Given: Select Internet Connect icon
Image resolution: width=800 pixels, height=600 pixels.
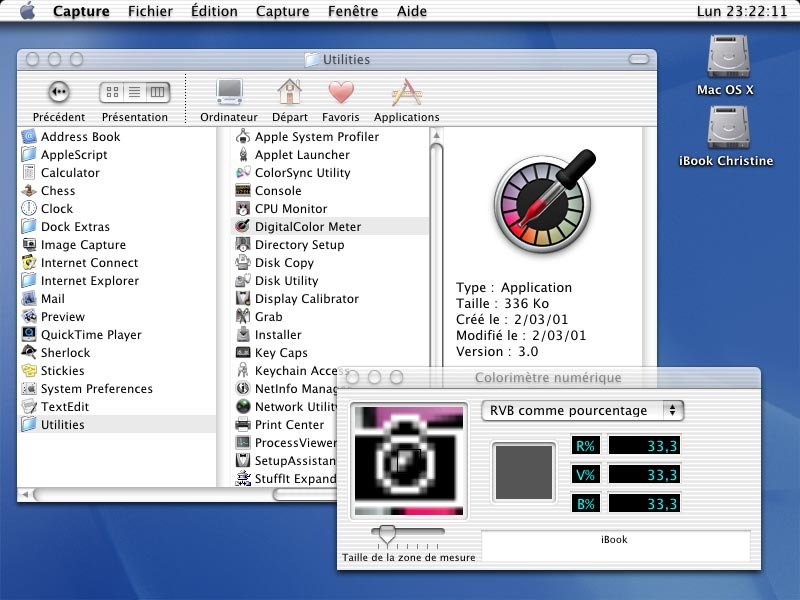Looking at the screenshot, I should (x=29, y=262).
